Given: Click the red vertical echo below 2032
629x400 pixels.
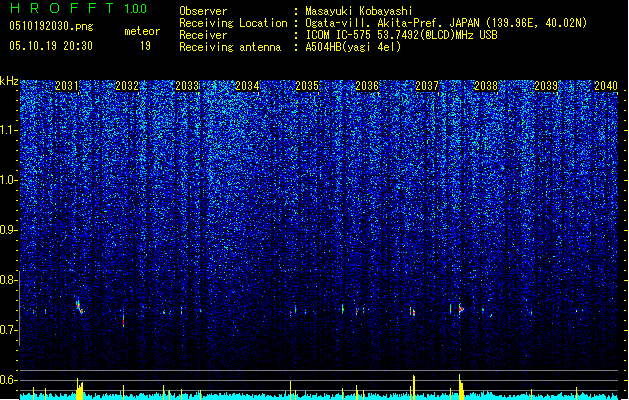Looking at the screenshot, I should 124,319.
